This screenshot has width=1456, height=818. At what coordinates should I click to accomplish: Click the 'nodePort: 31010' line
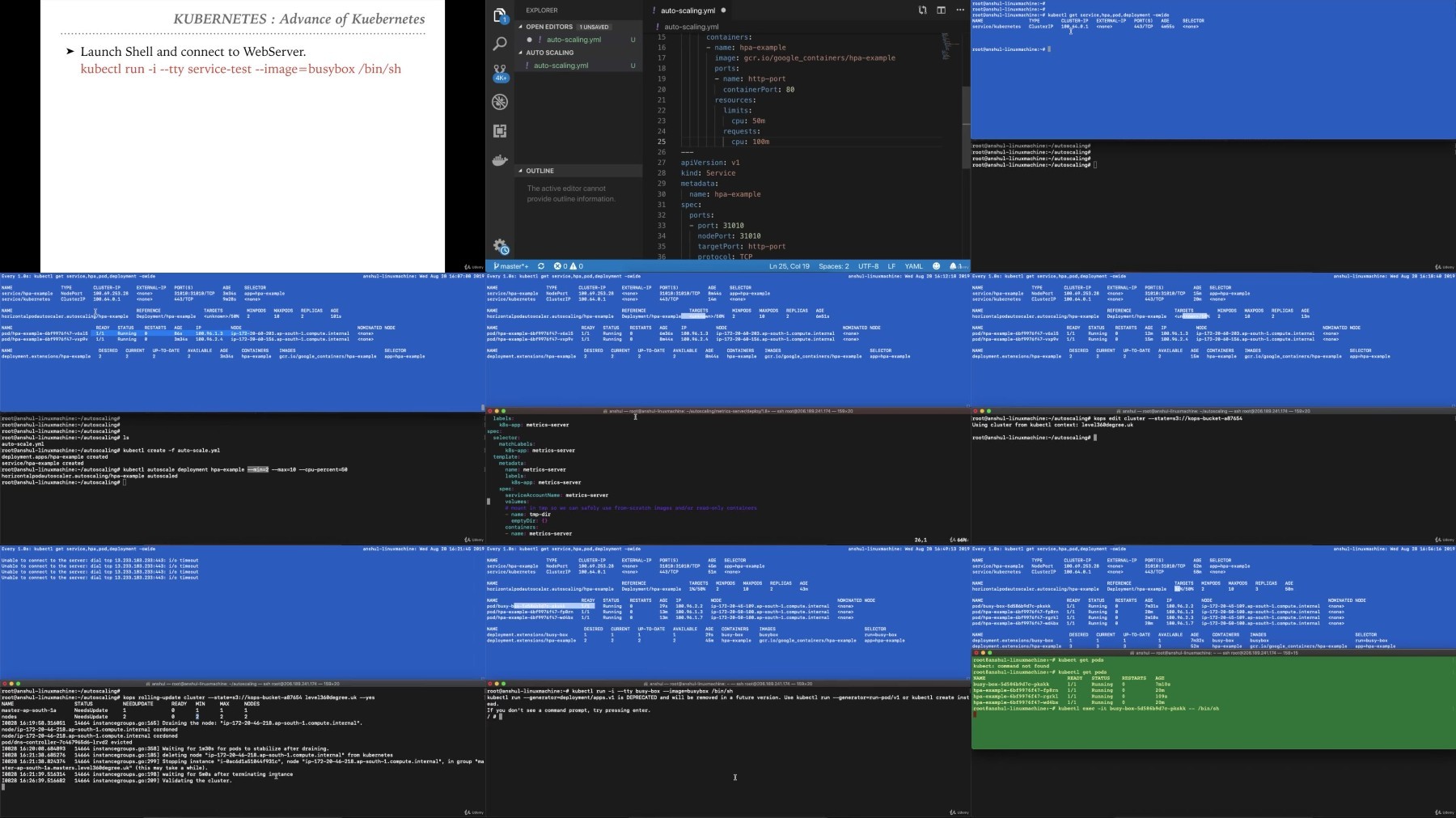coord(729,236)
